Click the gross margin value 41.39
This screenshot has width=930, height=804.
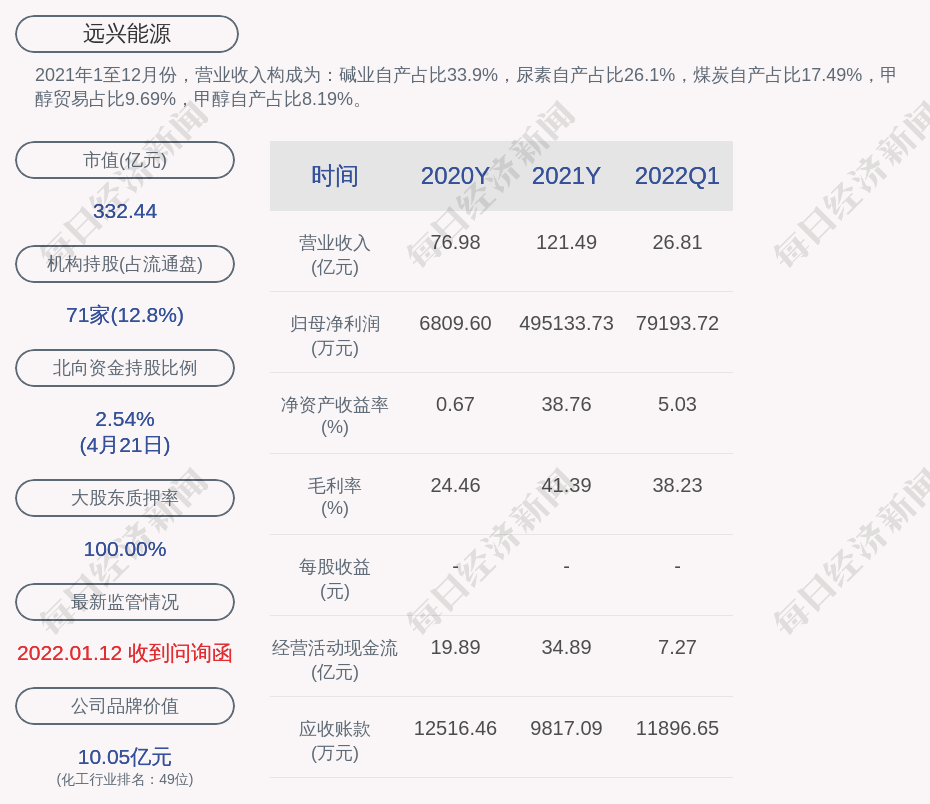pyautogui.click(x=566, y=485)
